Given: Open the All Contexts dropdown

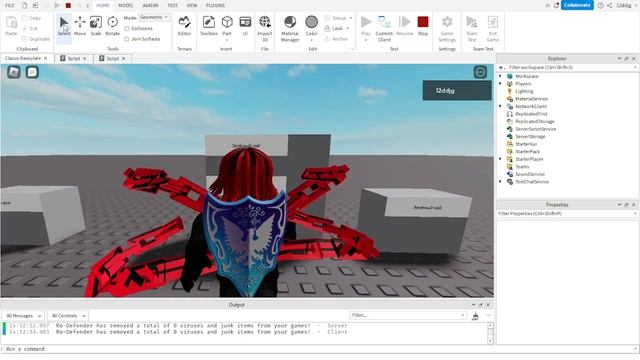Looking at the screenshot, I should tap(67, 316).
